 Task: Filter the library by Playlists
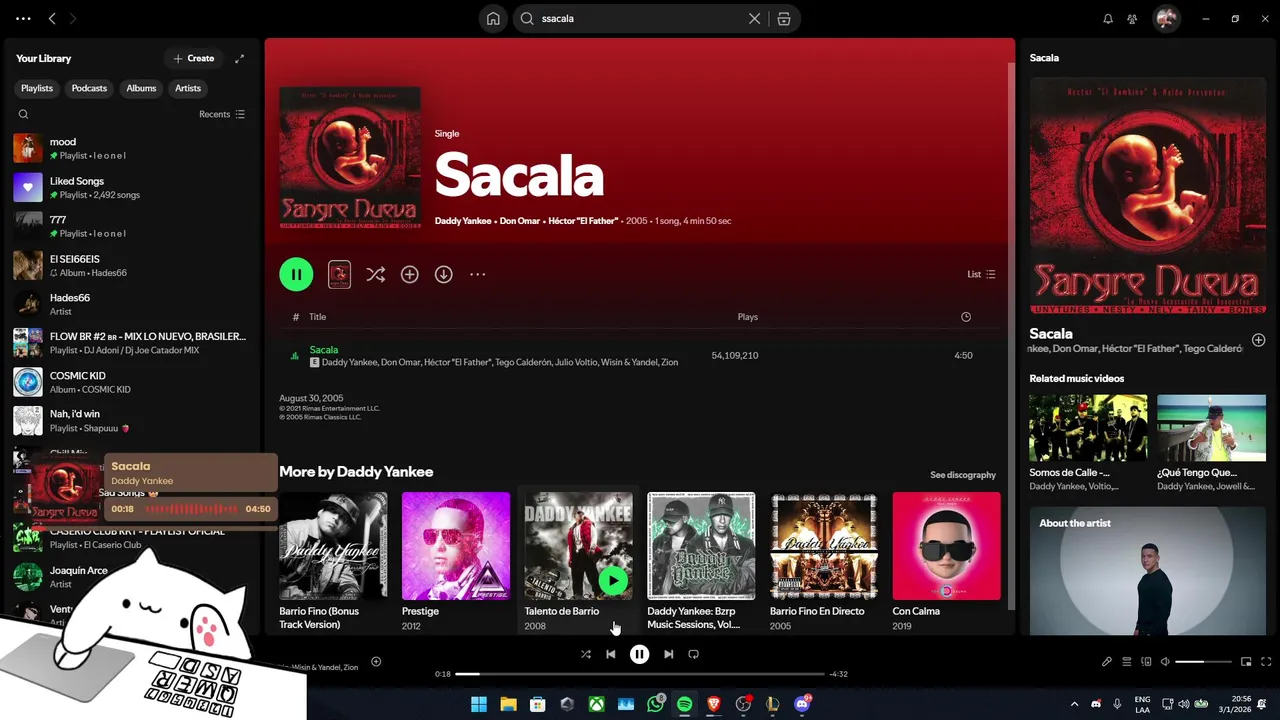37,88
